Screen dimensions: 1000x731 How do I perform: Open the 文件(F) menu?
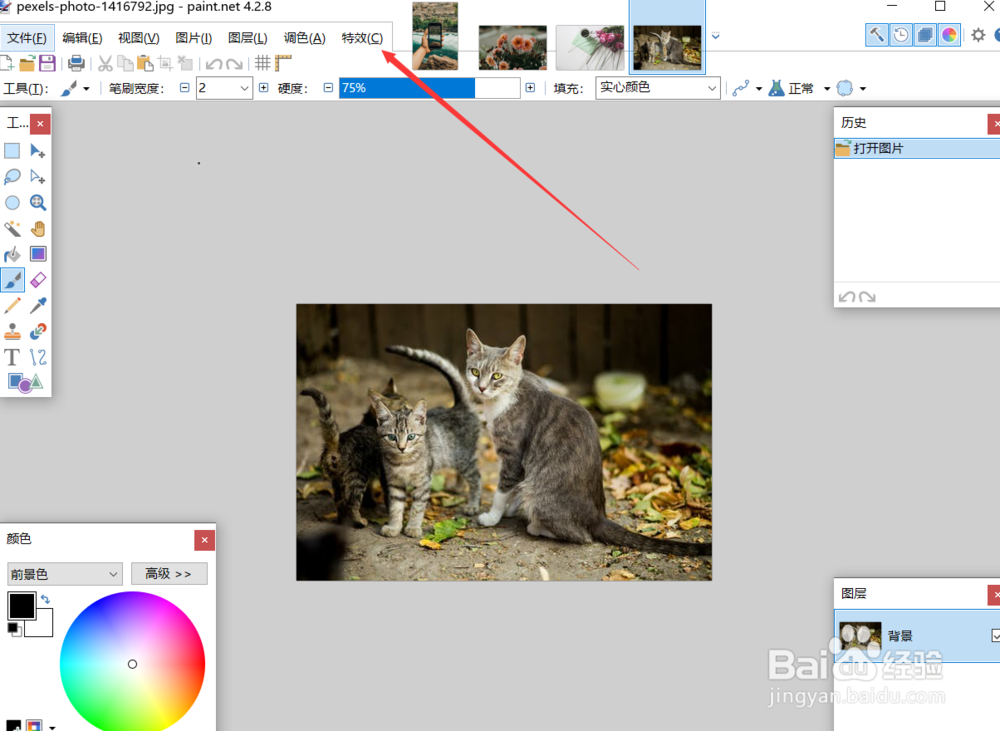[27, 38]
